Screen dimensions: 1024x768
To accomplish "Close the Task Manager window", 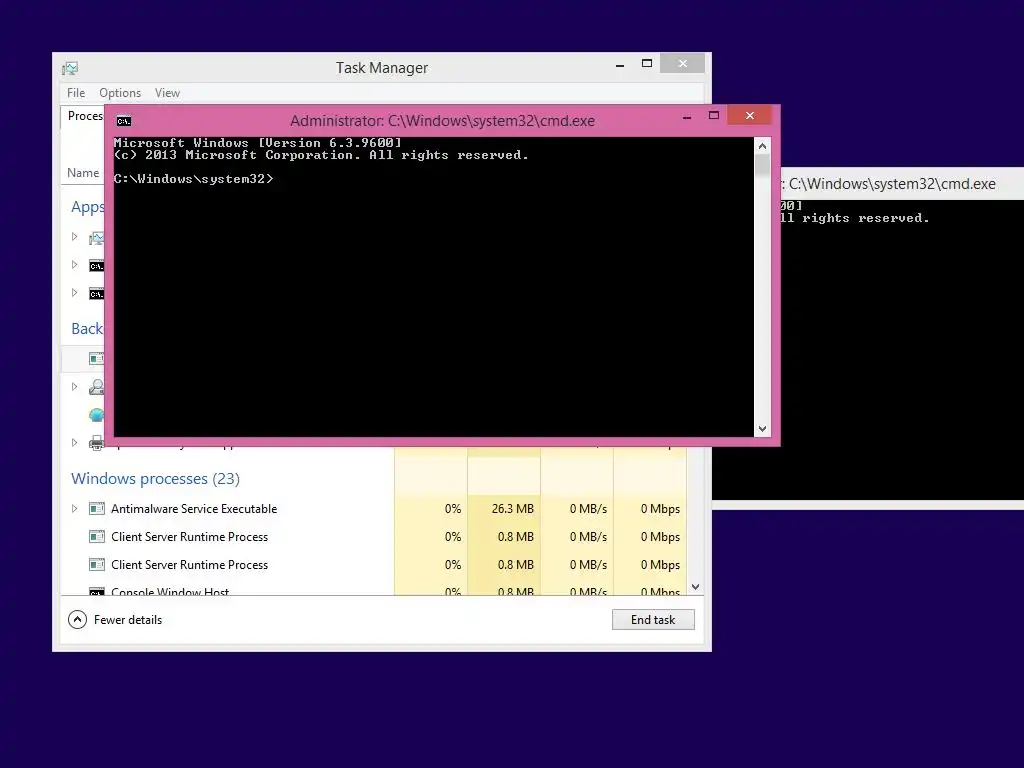I will click(682, 63).
